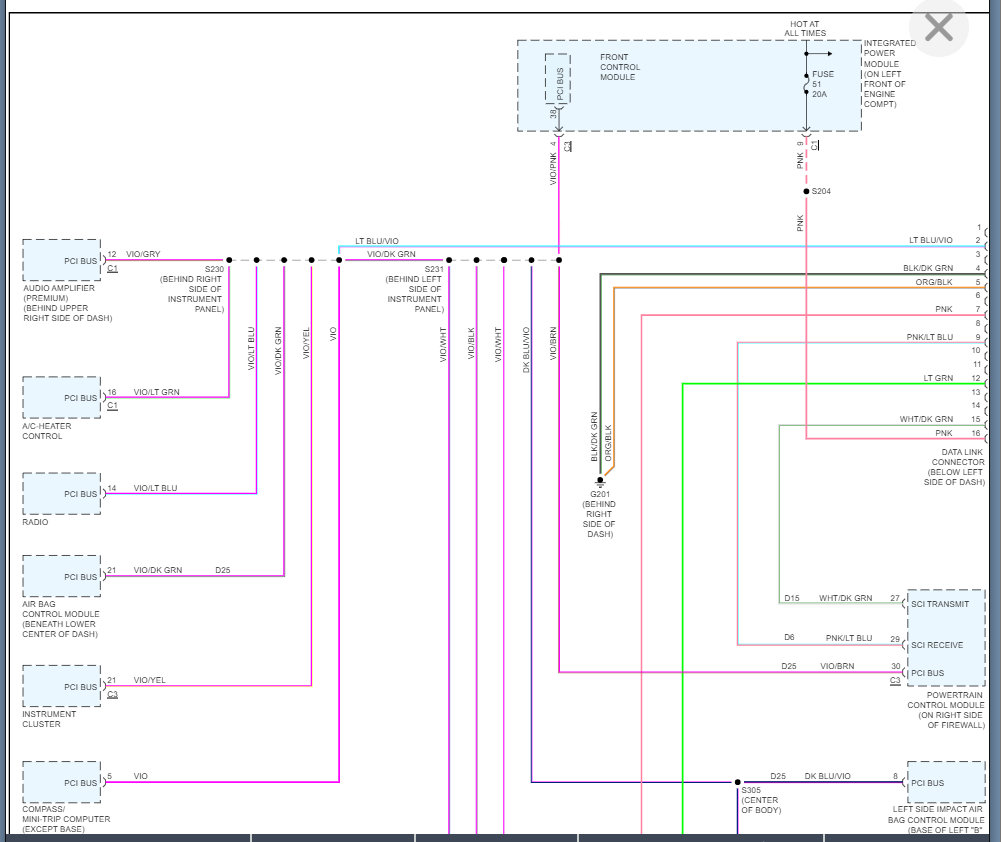Click the VIO/DK GRN label beside S231
The height and width of the screenshot is (842, 1001).
[391, 254]
